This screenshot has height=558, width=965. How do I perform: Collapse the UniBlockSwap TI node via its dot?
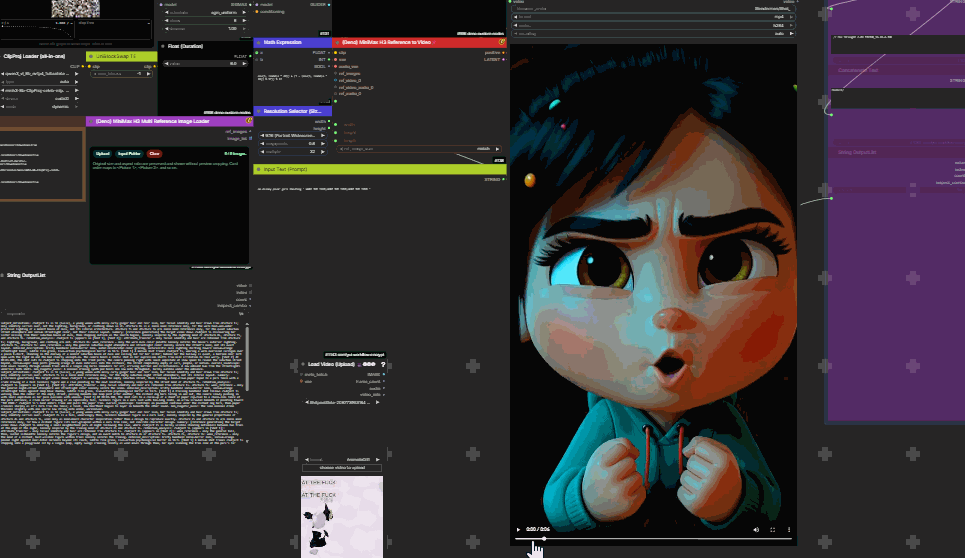tap(91, 57)
